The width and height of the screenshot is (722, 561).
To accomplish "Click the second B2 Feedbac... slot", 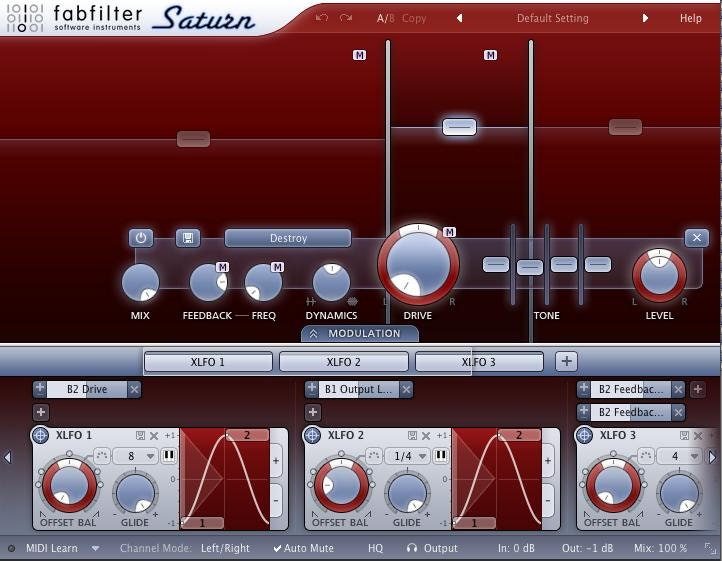I will 630,412.
